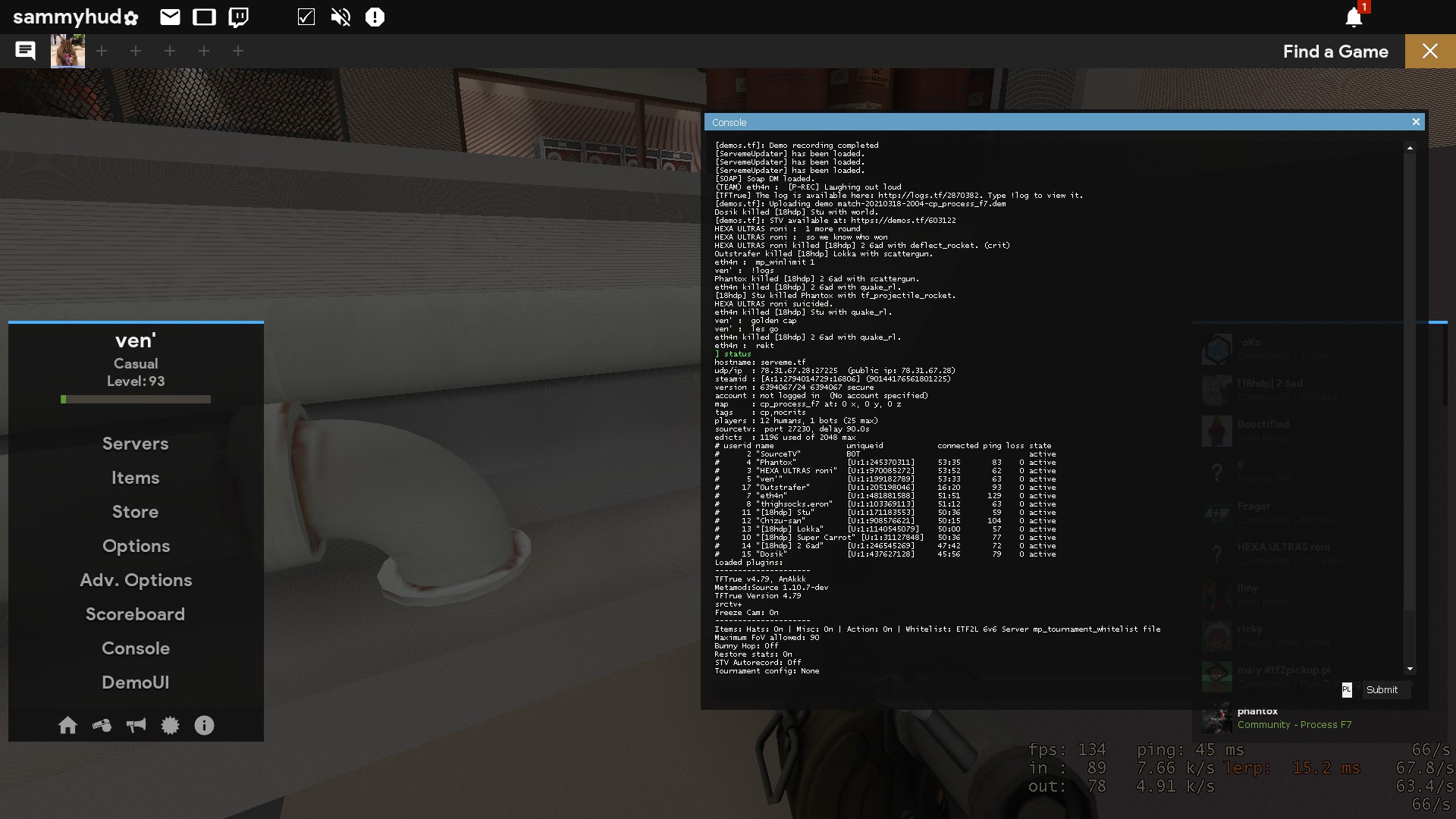Click the whistle coaching icon
This screenshot has width=1456, height=819.
[102, 726]
